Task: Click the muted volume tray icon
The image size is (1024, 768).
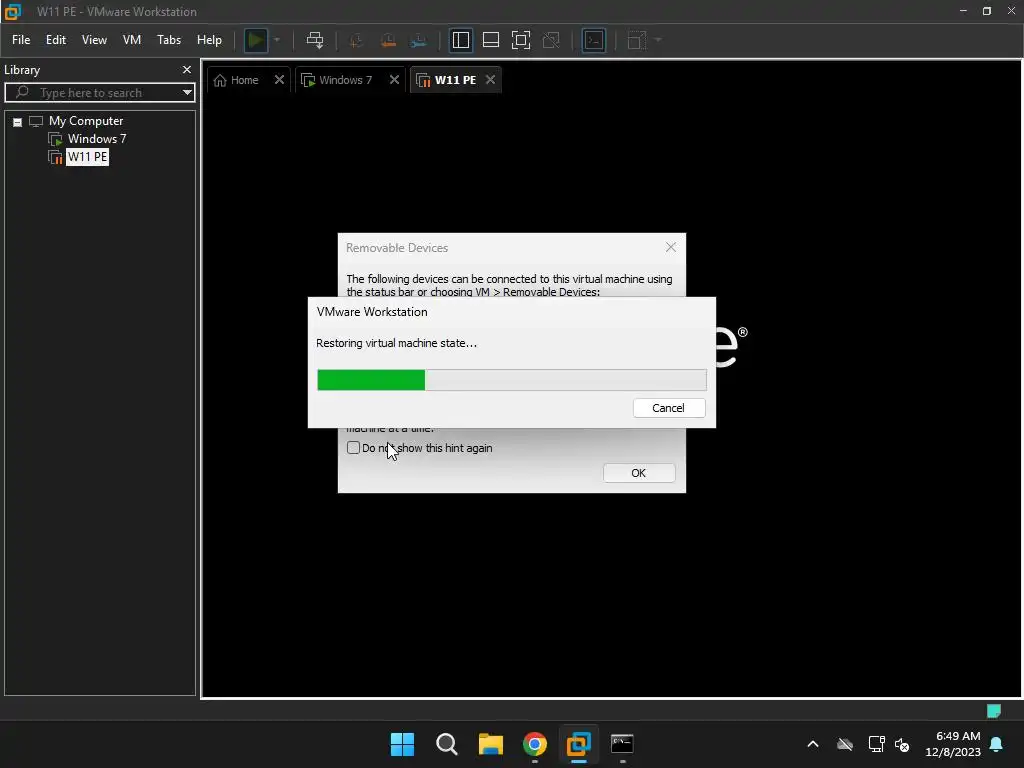Action: click(903, 744)
